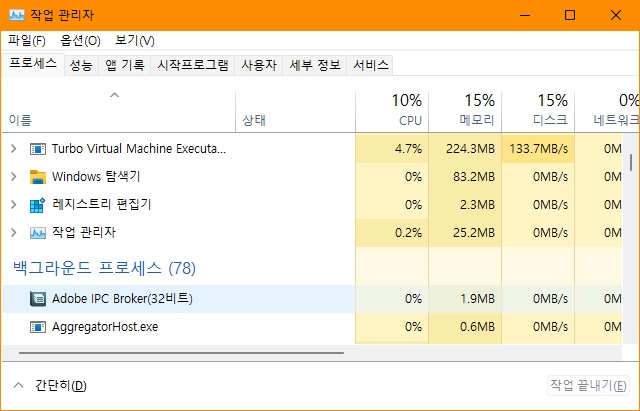Image resolution: width=640 pixels, height=411 pixels.
Task: Click the Task Manager title bar icon
Action: pyautogui.click(x=17, y=15)
